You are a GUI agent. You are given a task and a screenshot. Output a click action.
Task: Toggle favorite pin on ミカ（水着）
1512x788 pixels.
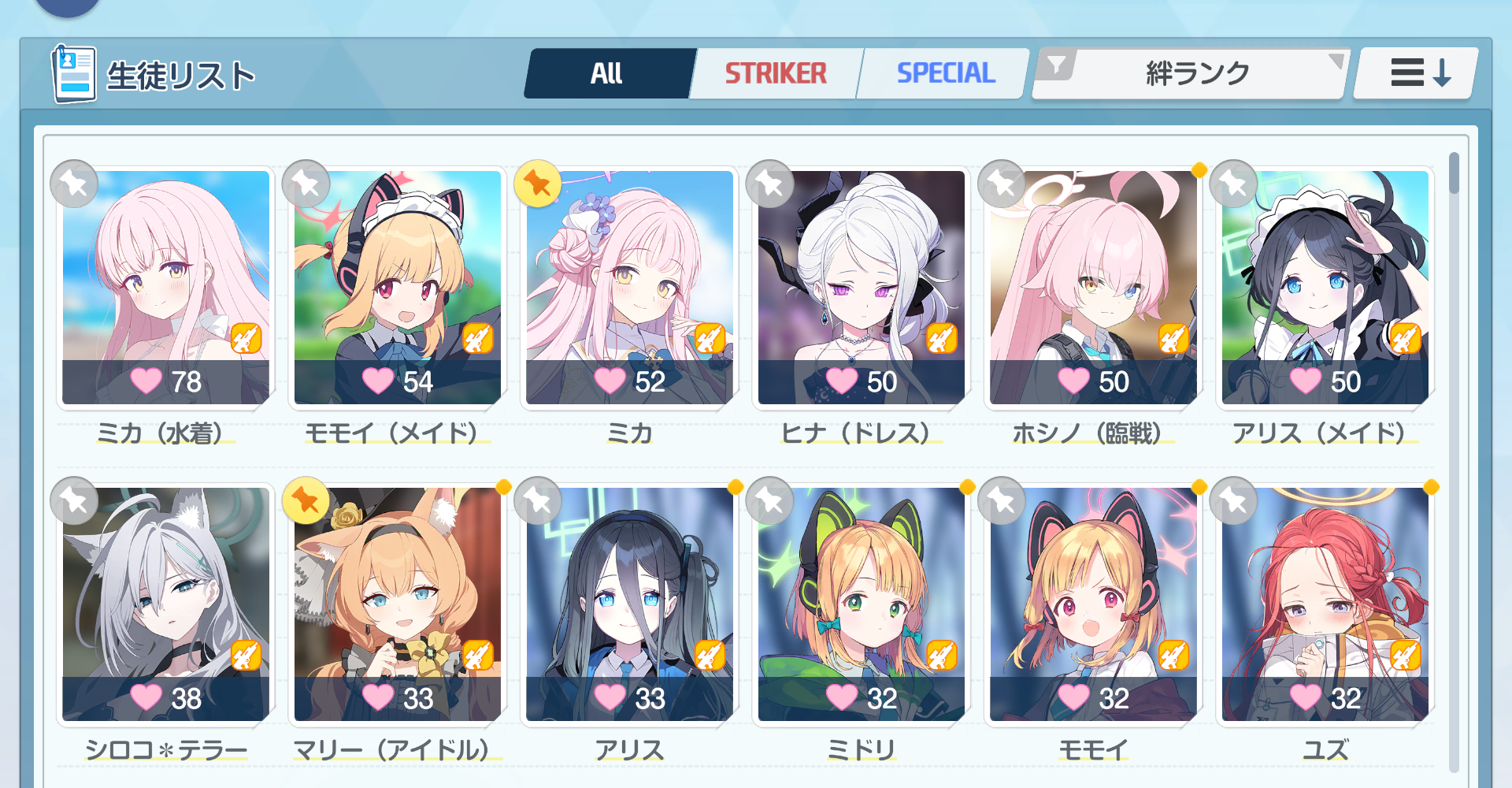[x=74, y=184]
